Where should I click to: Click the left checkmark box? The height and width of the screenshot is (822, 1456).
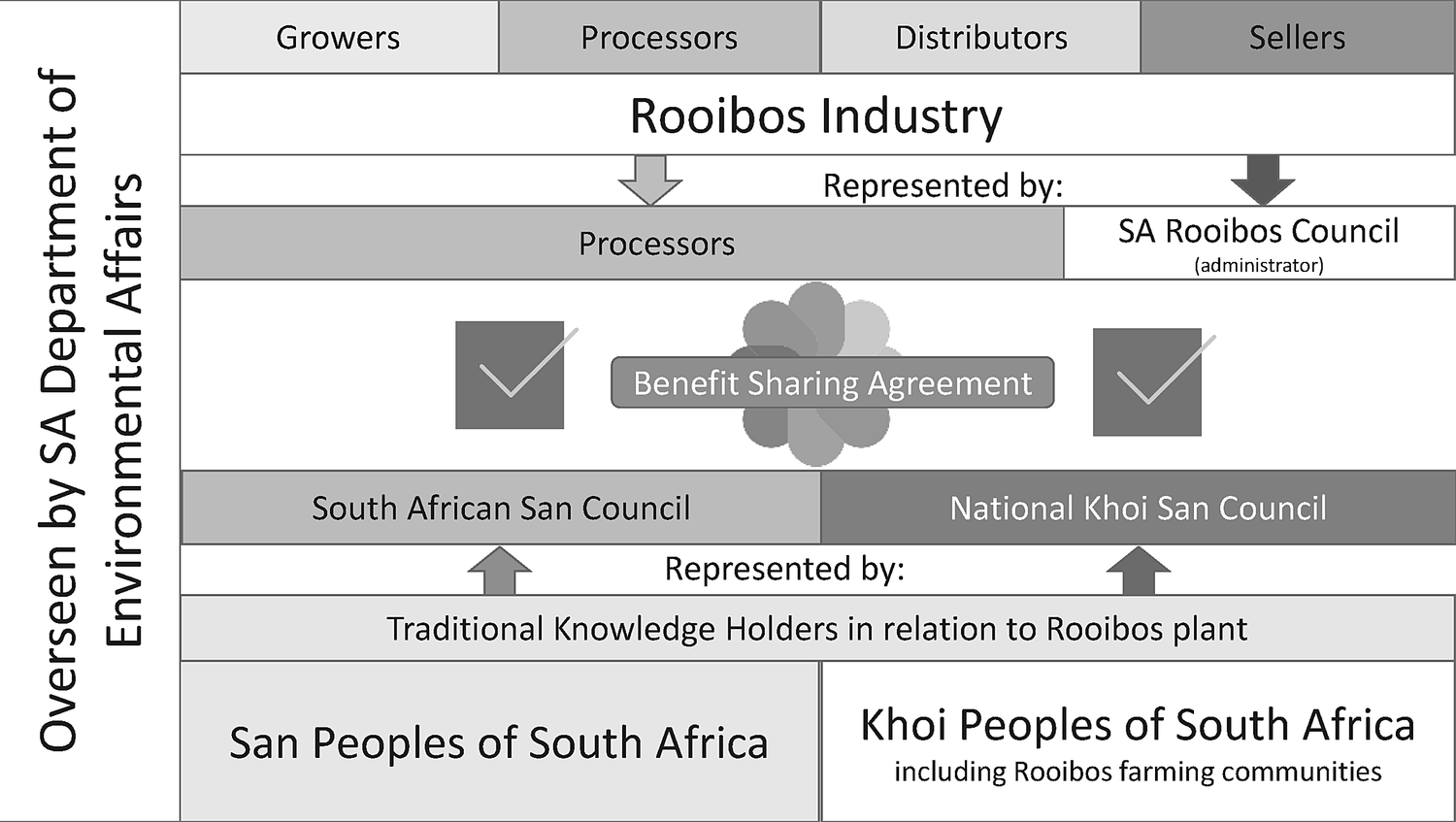pyautogui.click(x=511, y=376)
